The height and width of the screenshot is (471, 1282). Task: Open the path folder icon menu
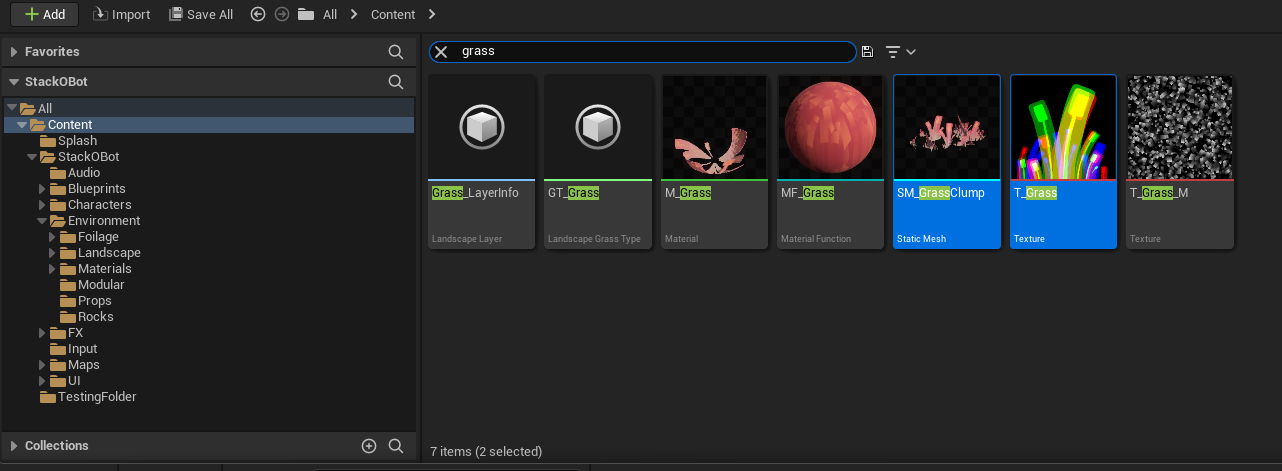click(306, 14)
